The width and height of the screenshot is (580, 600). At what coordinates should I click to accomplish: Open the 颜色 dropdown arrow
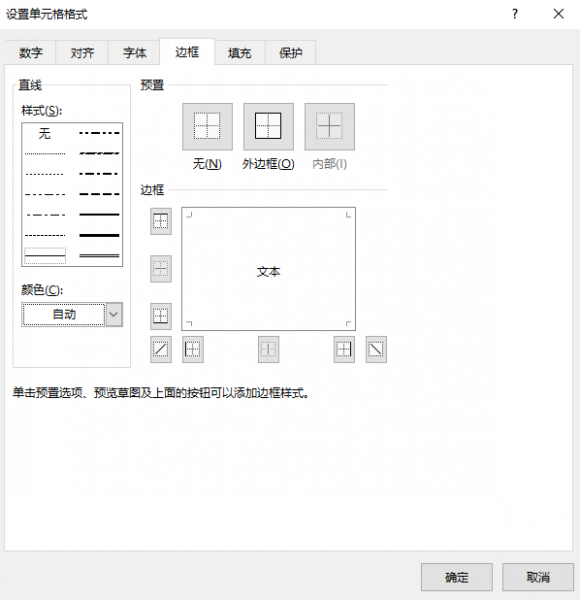(x=114, y=315)
